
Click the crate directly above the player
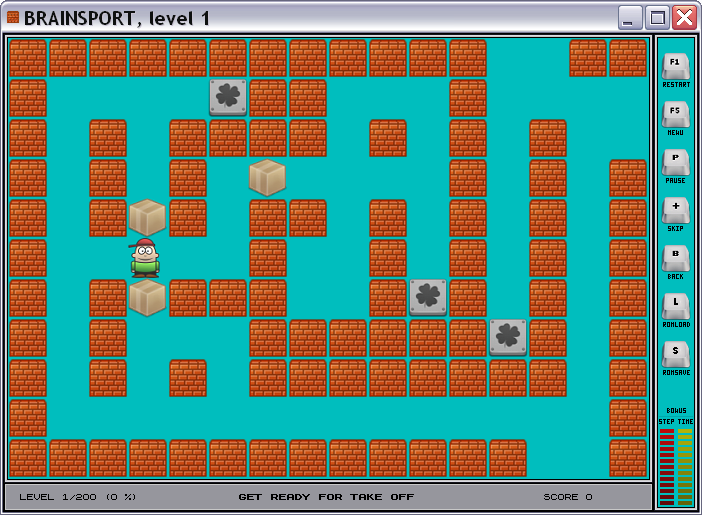click(x=148, y=218)
